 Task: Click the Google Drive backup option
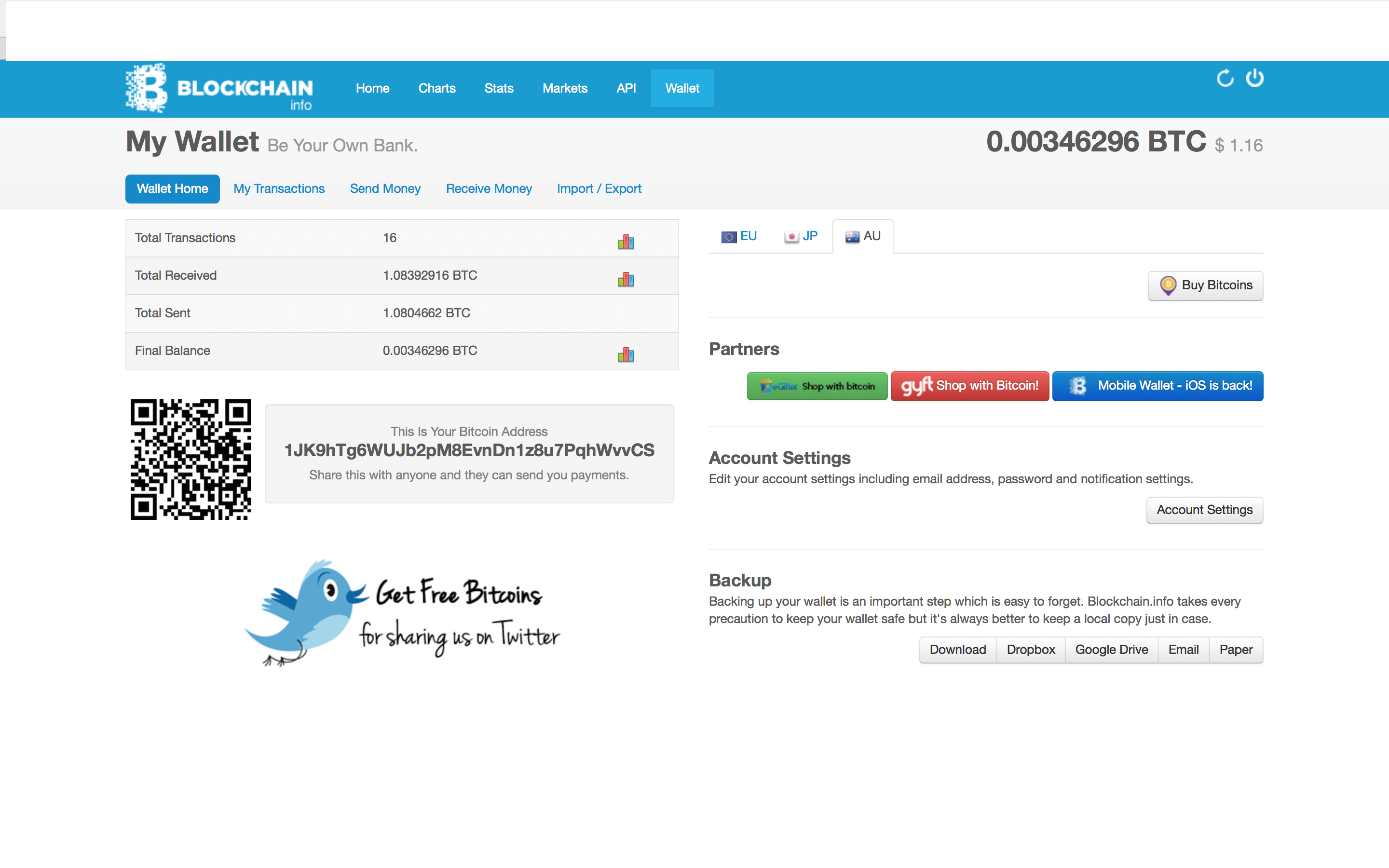(1113, 649)
